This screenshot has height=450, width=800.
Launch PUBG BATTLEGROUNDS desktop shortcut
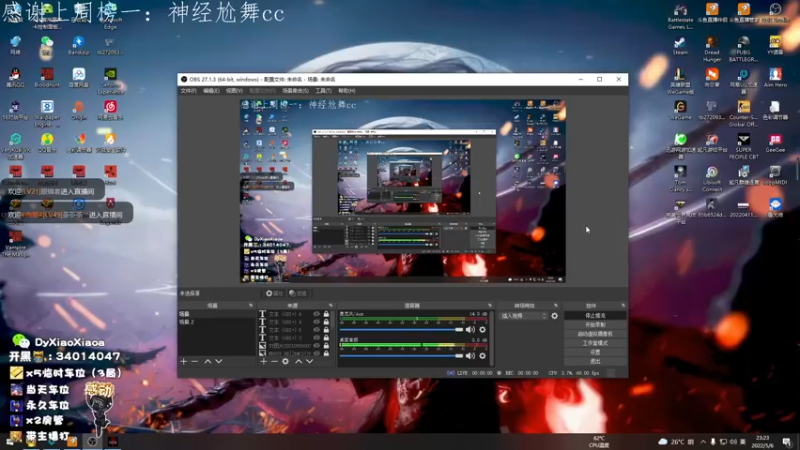click(x=743, y=49)
